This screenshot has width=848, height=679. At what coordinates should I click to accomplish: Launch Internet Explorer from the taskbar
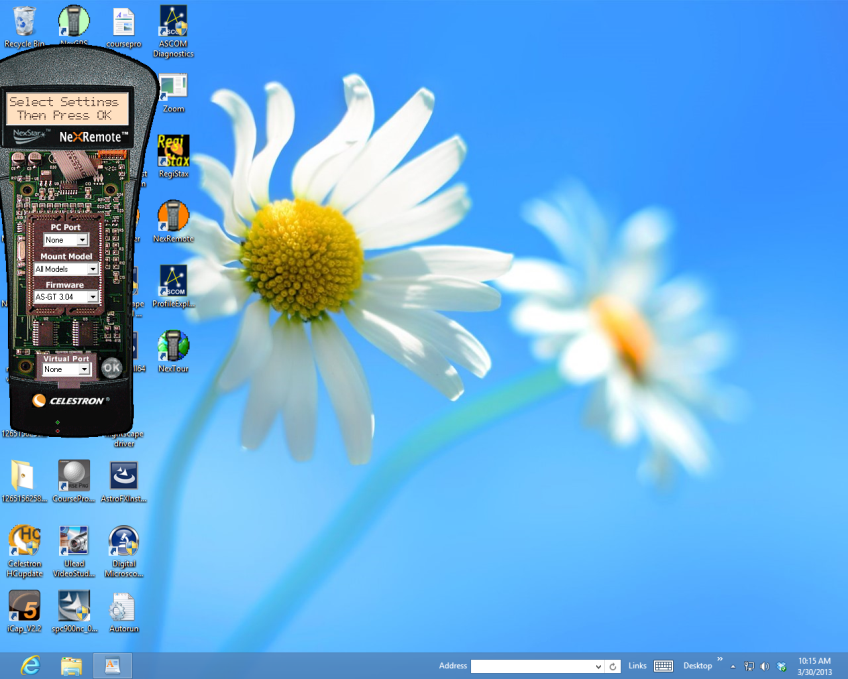click(31, 665)
